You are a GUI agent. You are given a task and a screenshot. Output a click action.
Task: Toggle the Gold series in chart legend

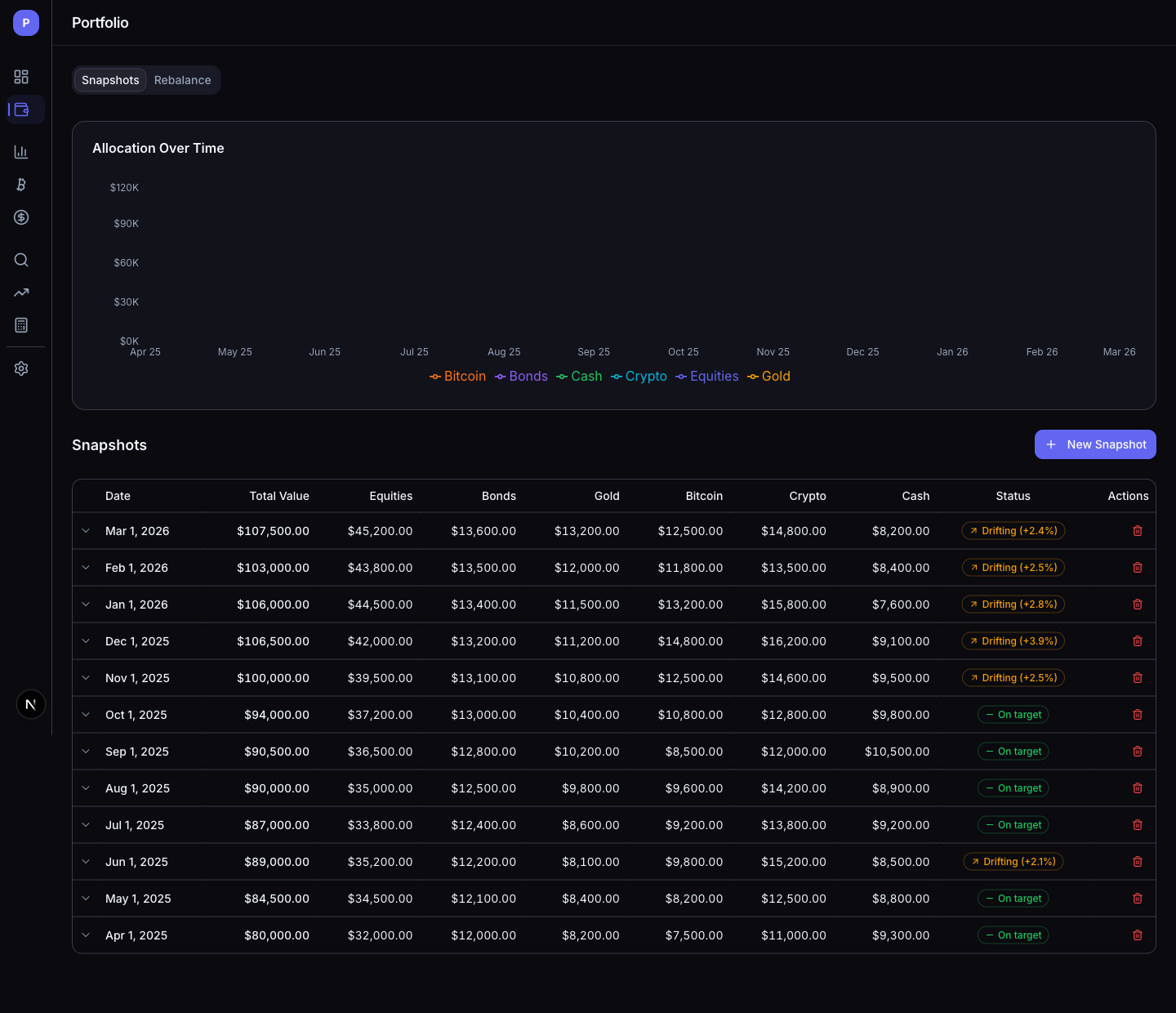click(768, 377)
